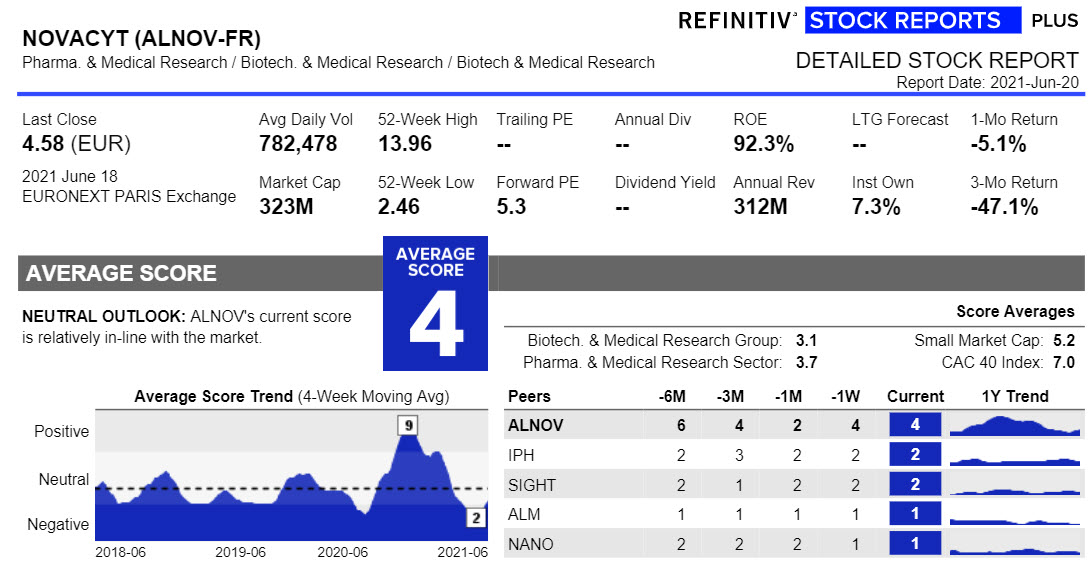Image resolution: width=1092 pixels, height=563 pixels.
Task: Click the PLUS label beside Stock Reports
Action: tap(1054, 21)
